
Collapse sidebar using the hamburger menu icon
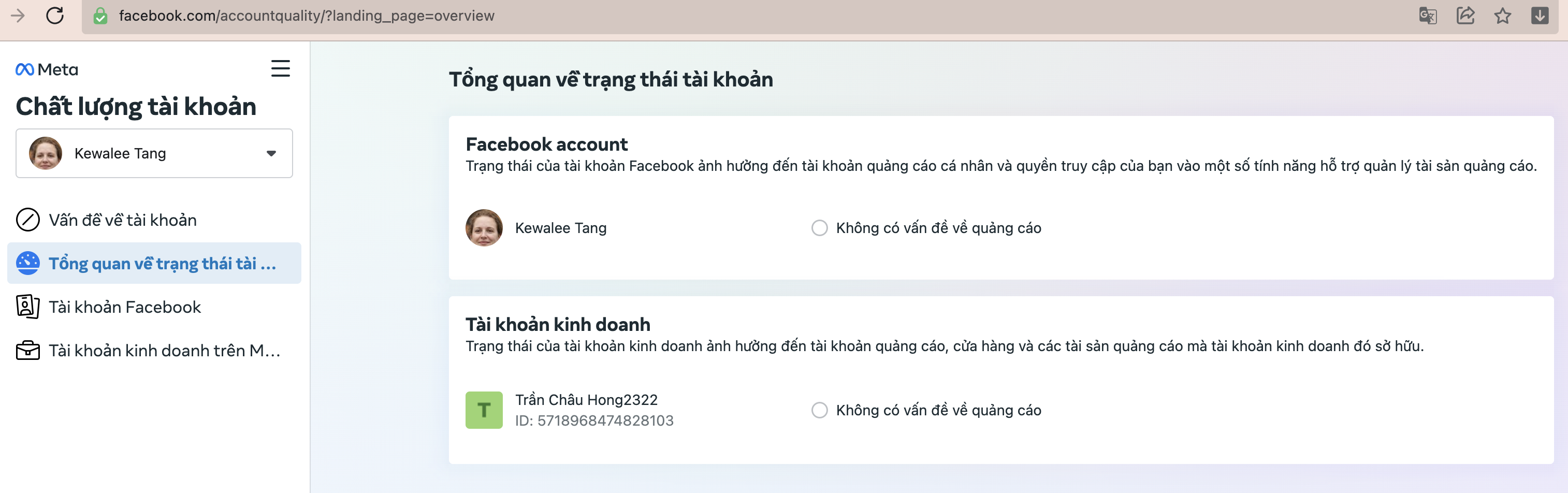[x=280, y=68]
